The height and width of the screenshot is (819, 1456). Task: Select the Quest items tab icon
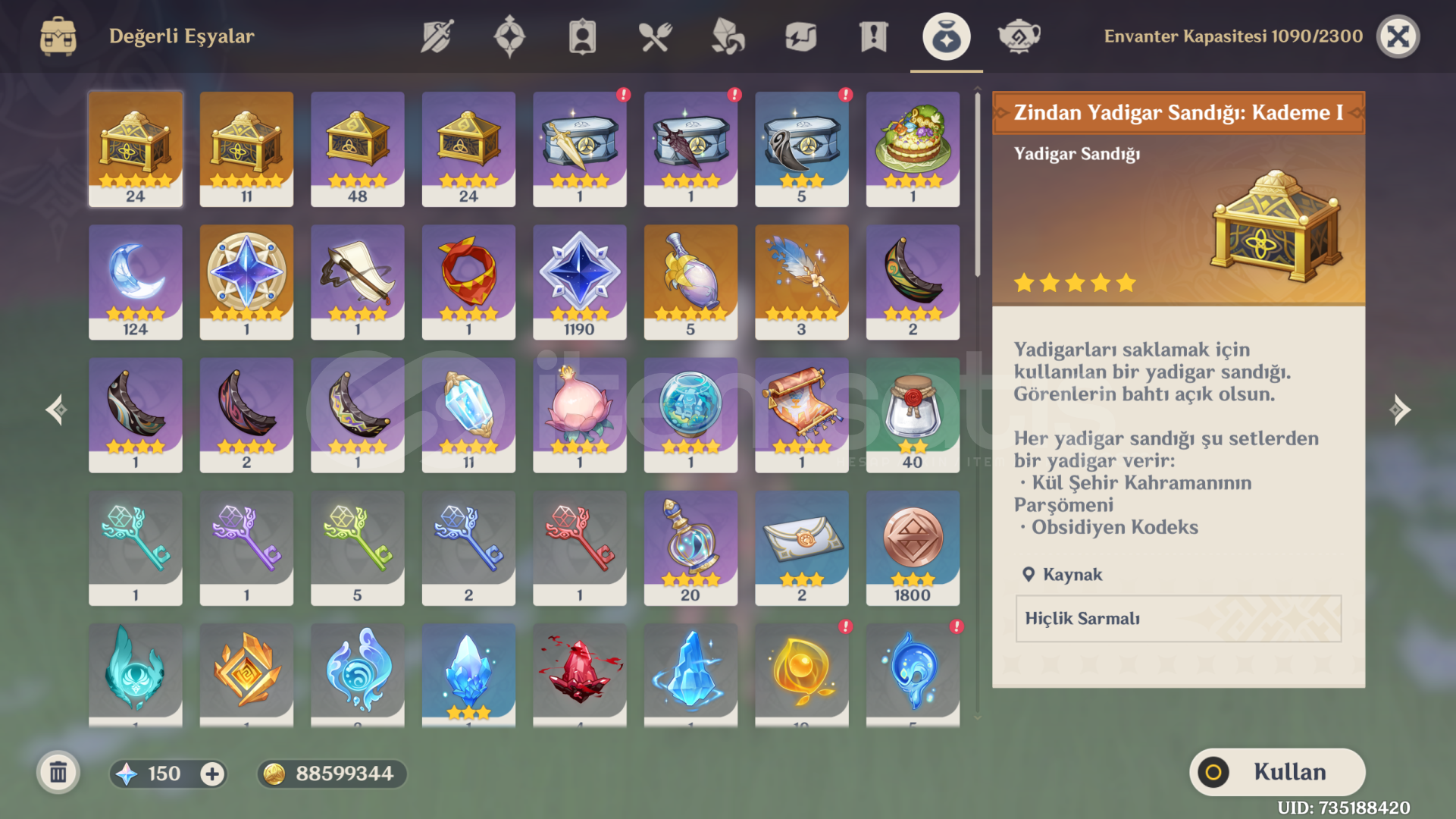point(873,36)
